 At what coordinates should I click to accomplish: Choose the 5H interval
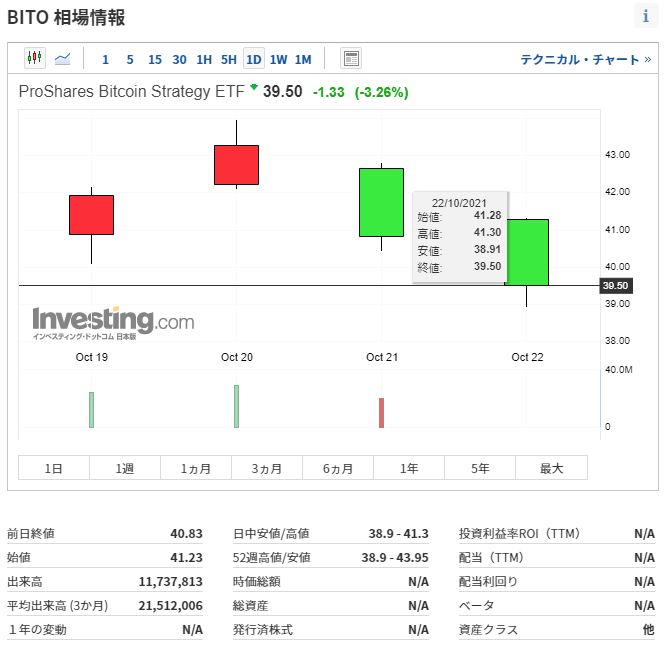[x=229, y=60]
